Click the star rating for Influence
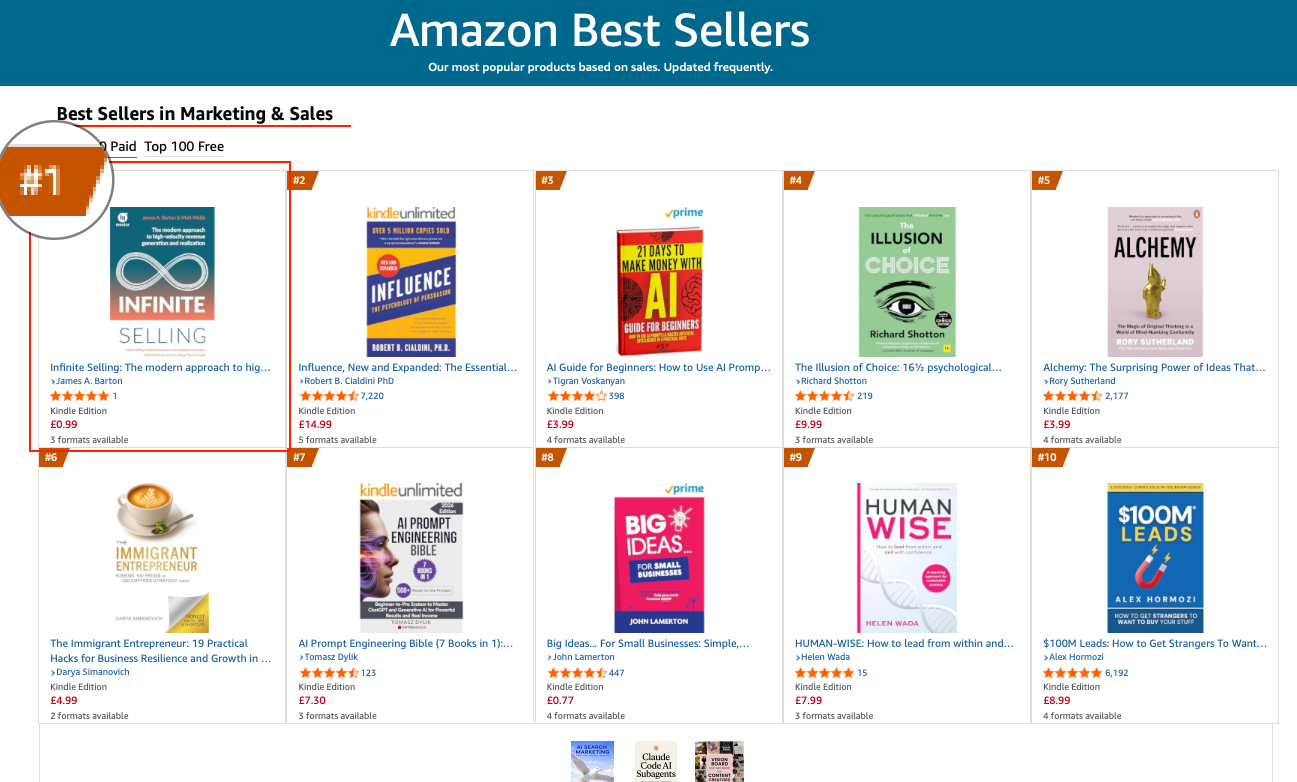Image resolution: width=1297 pixels, height=782 pixels. (x=328, y=396)
